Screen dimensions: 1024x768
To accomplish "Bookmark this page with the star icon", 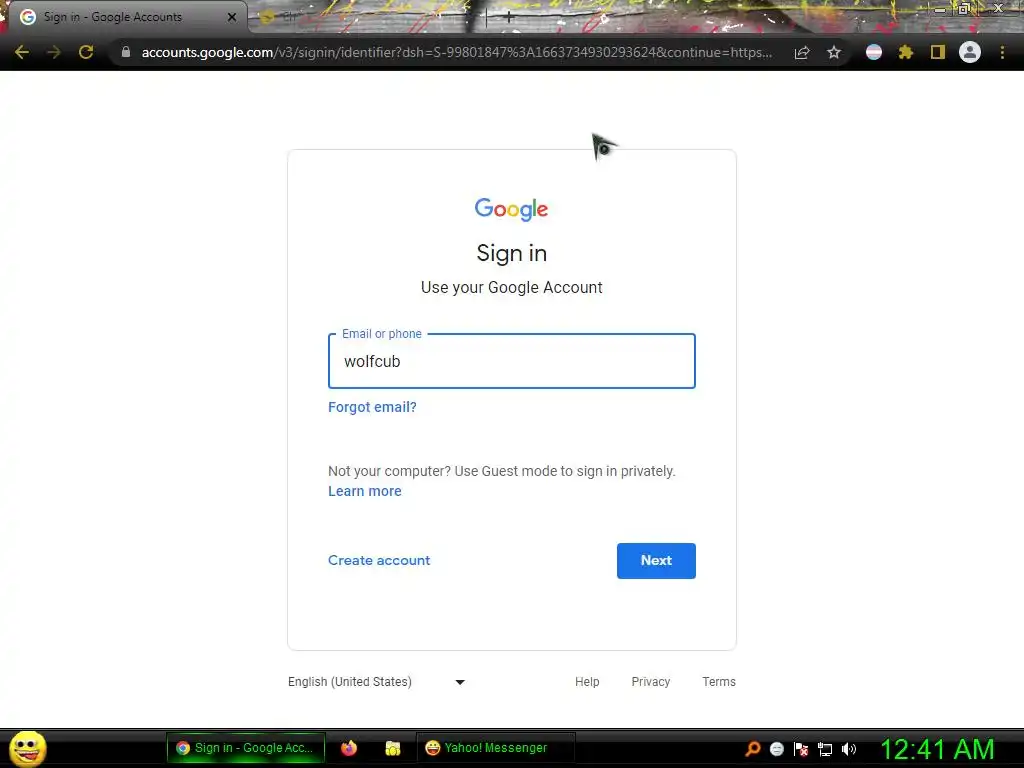I will click(x=834, y=52).
